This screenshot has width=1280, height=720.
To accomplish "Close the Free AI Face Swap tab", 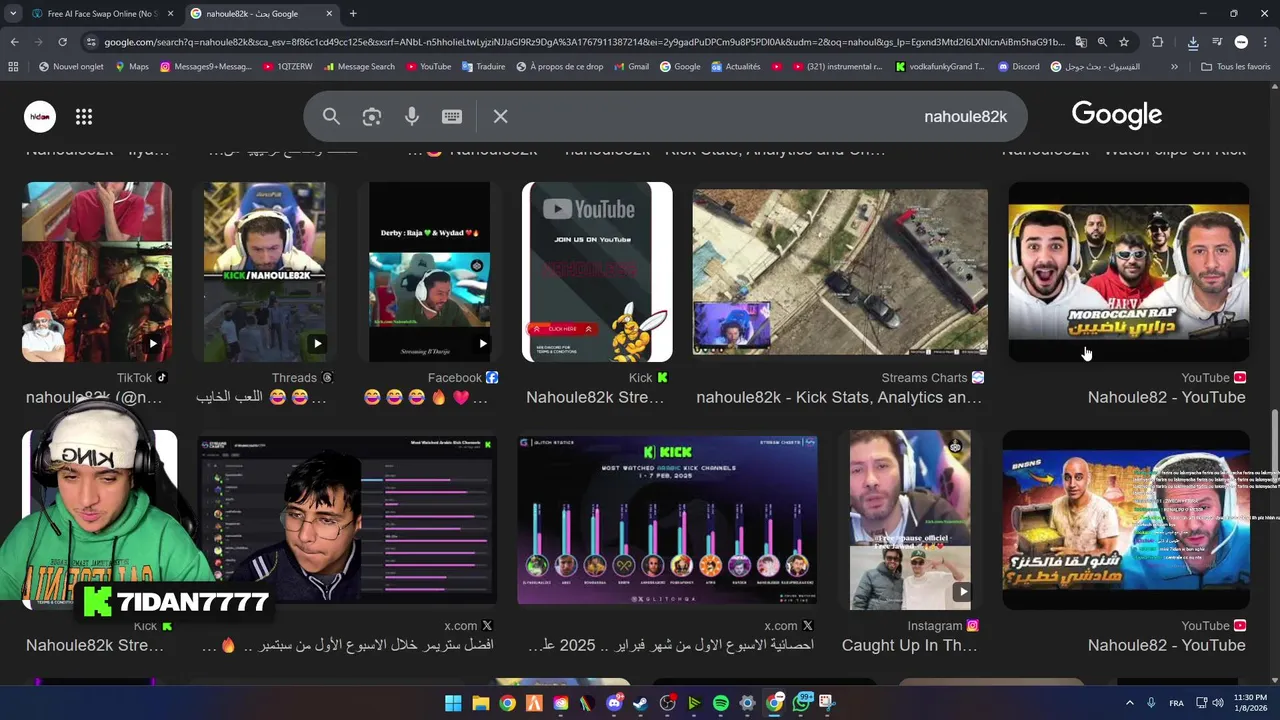I will click(170, 13).
